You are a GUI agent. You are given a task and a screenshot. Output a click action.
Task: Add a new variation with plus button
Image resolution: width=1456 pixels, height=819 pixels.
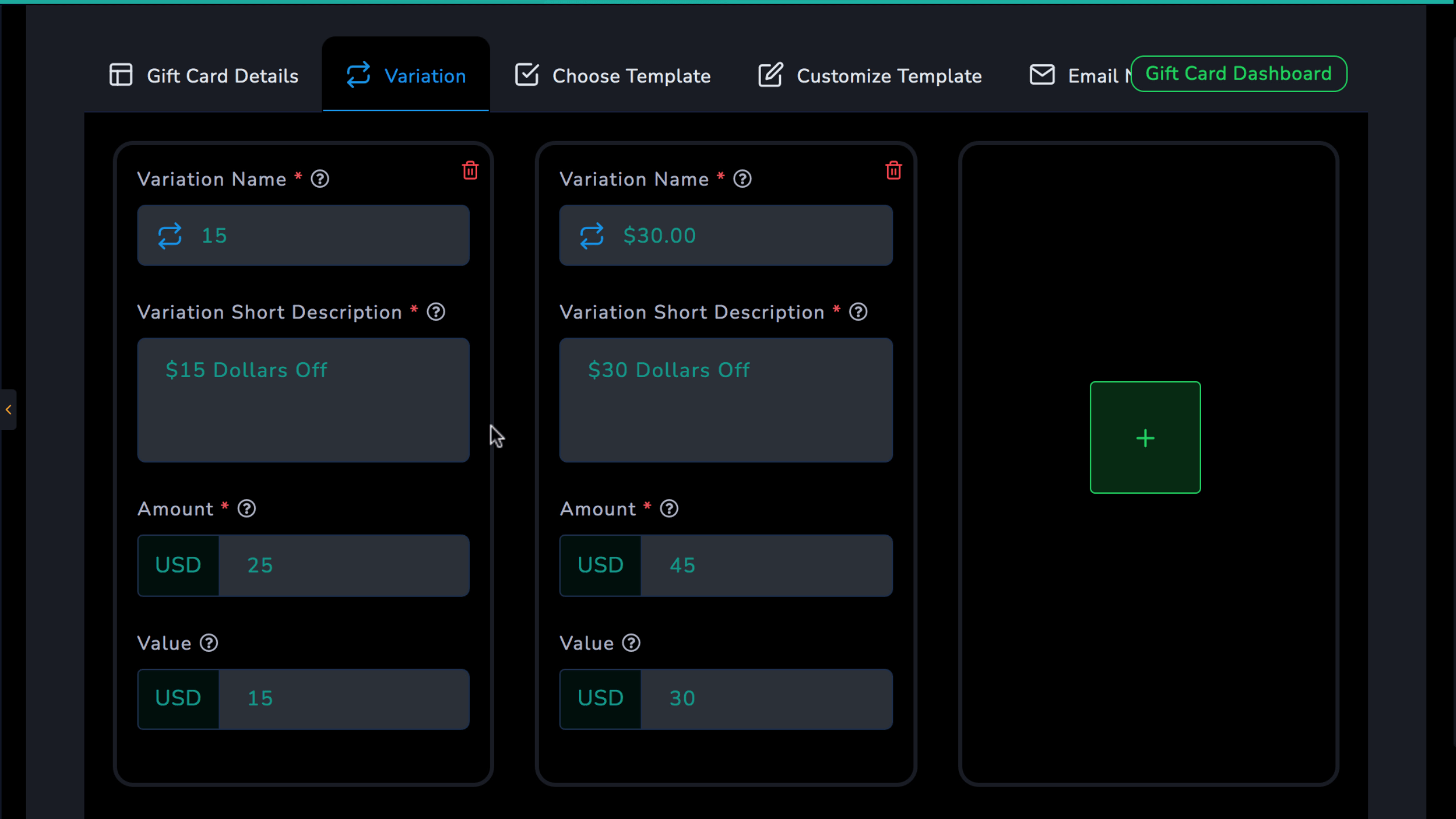click(1145, 437)
